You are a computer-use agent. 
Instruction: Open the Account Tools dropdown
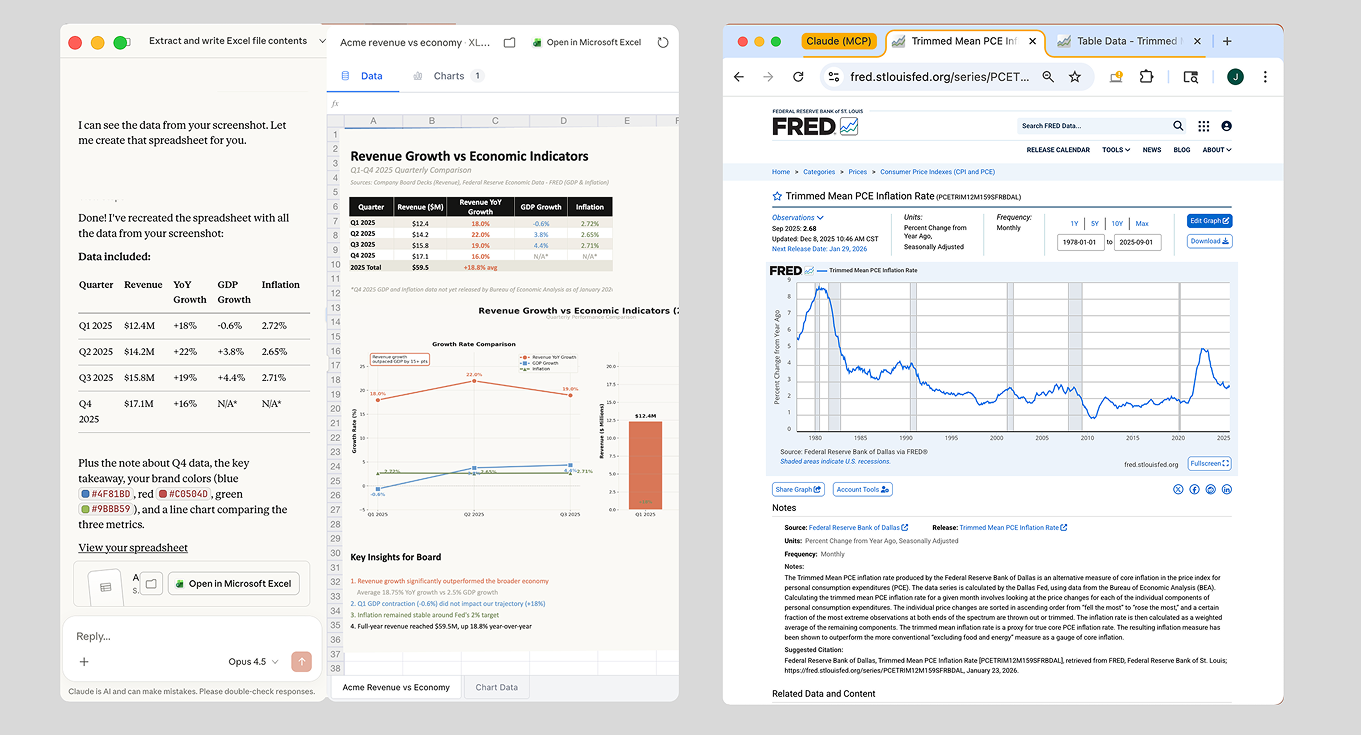pyautogui.click(x=864, y=489)
